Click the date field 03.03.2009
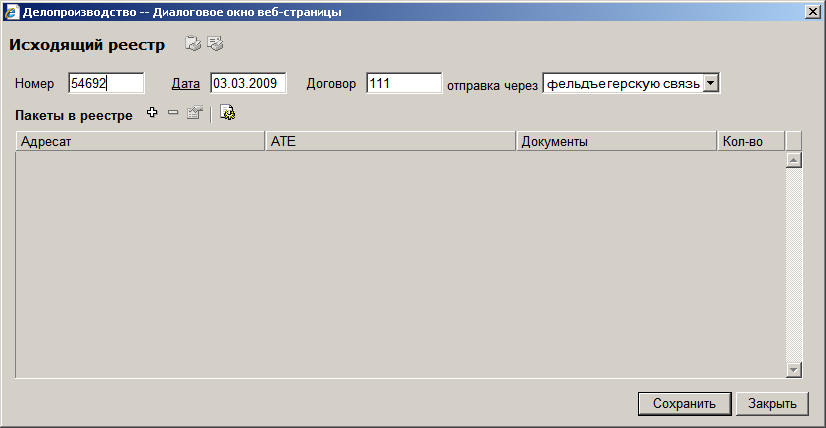 pos(248,83)
